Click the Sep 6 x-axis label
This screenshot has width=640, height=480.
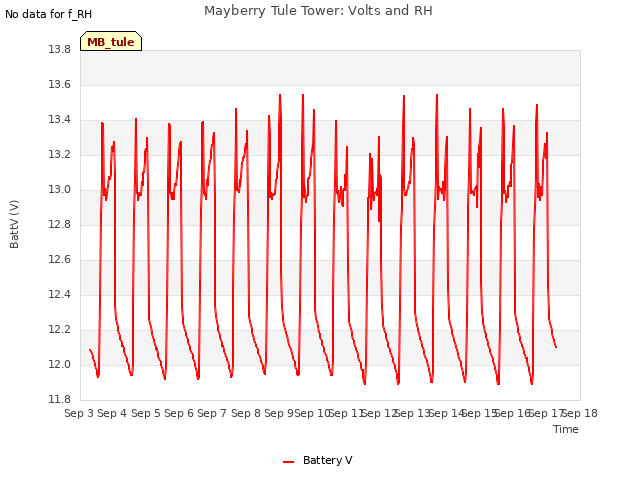click(x=179, y=413)
